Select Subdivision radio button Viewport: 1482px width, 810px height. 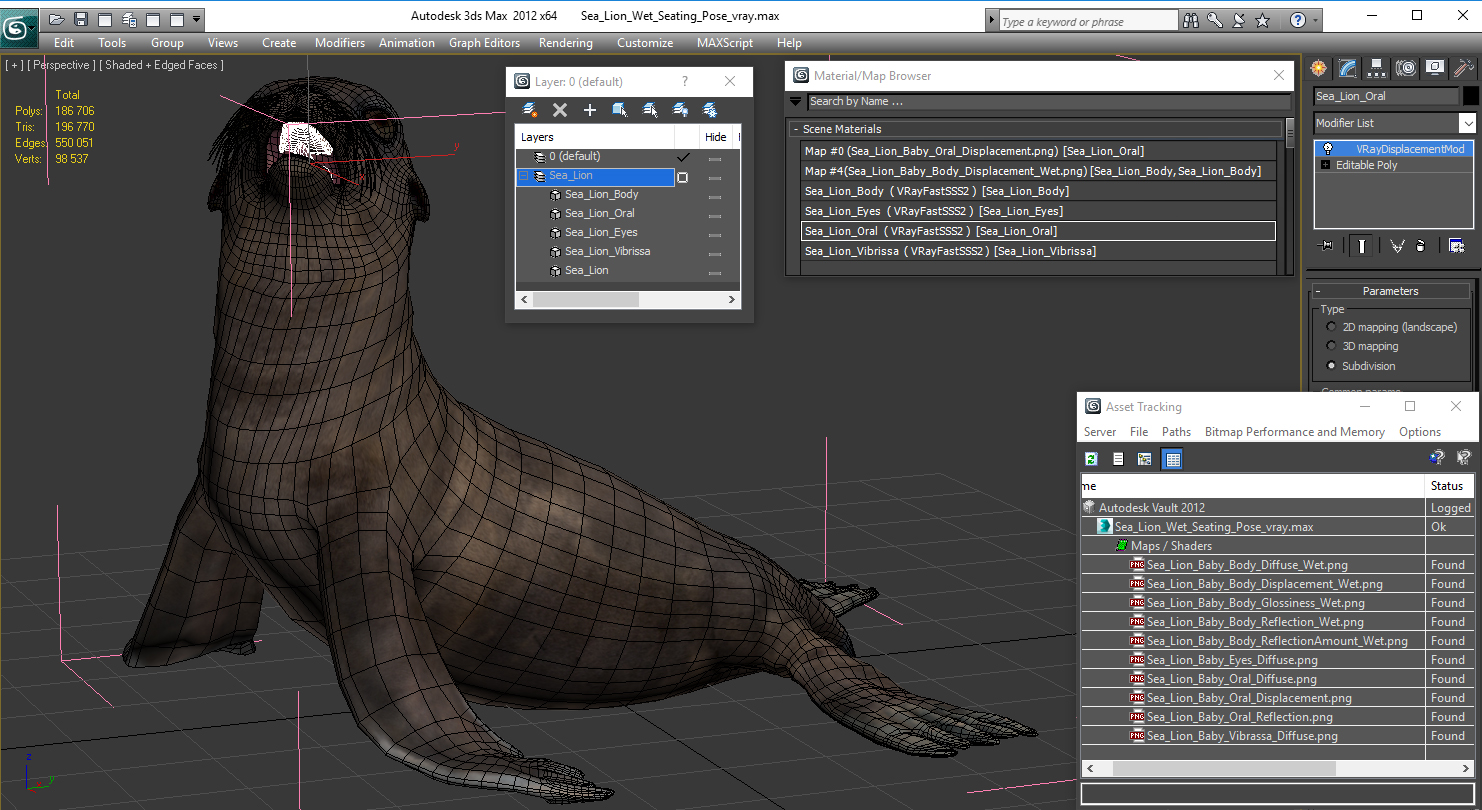tap(1331, 366)
